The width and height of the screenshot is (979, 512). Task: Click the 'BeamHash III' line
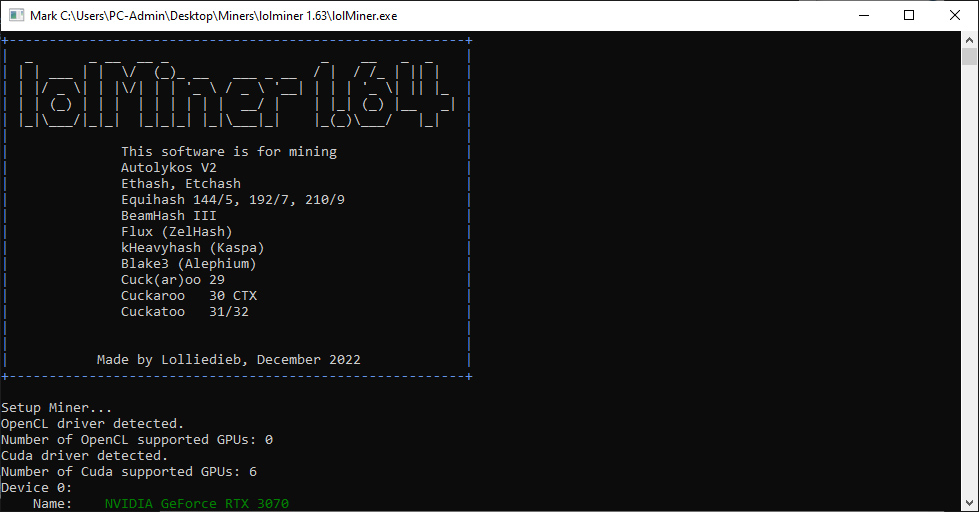[x=169, y=215]
